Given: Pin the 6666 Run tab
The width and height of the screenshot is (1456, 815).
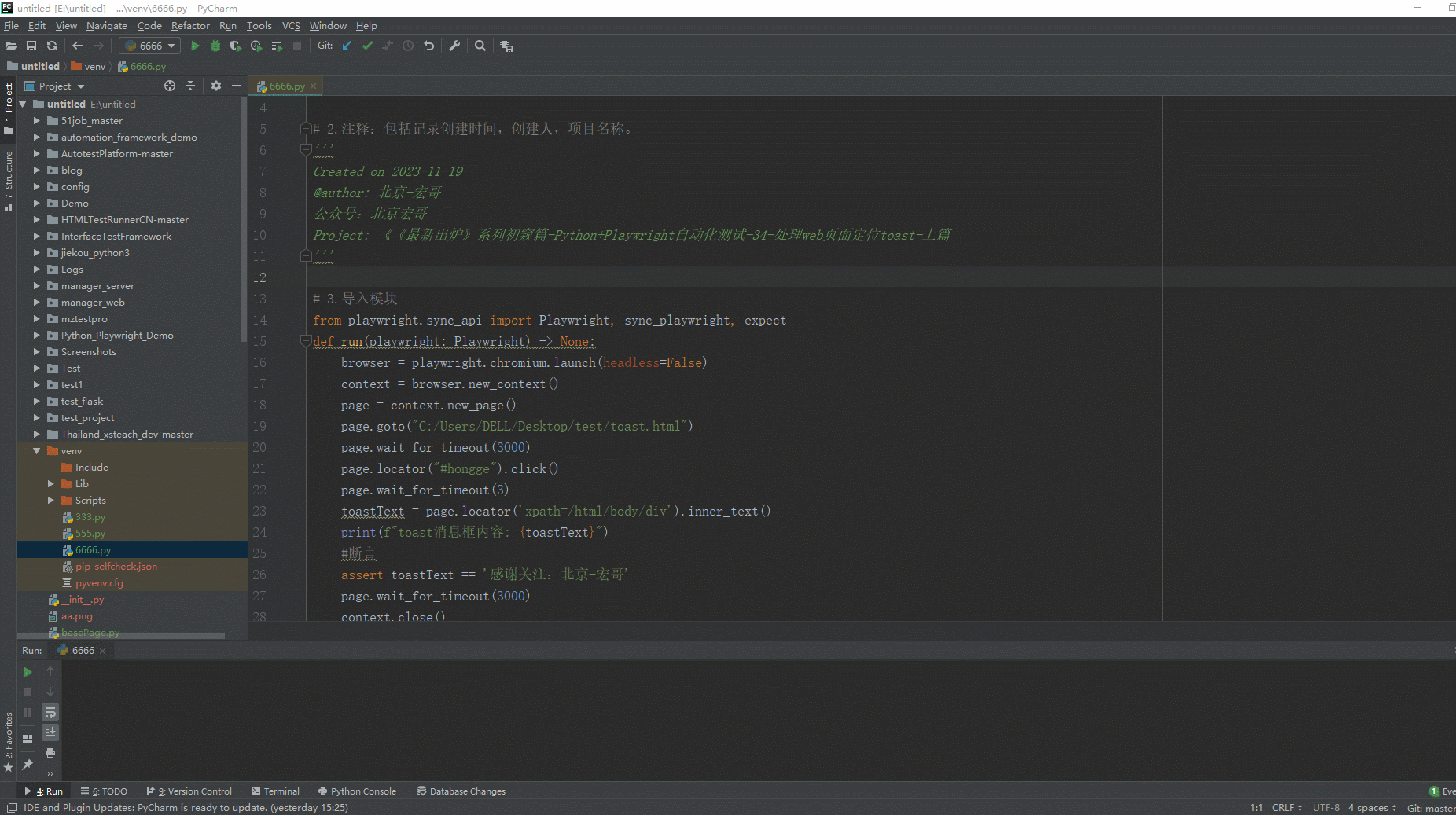Looking at the screenshot, I should click(28, 764).
